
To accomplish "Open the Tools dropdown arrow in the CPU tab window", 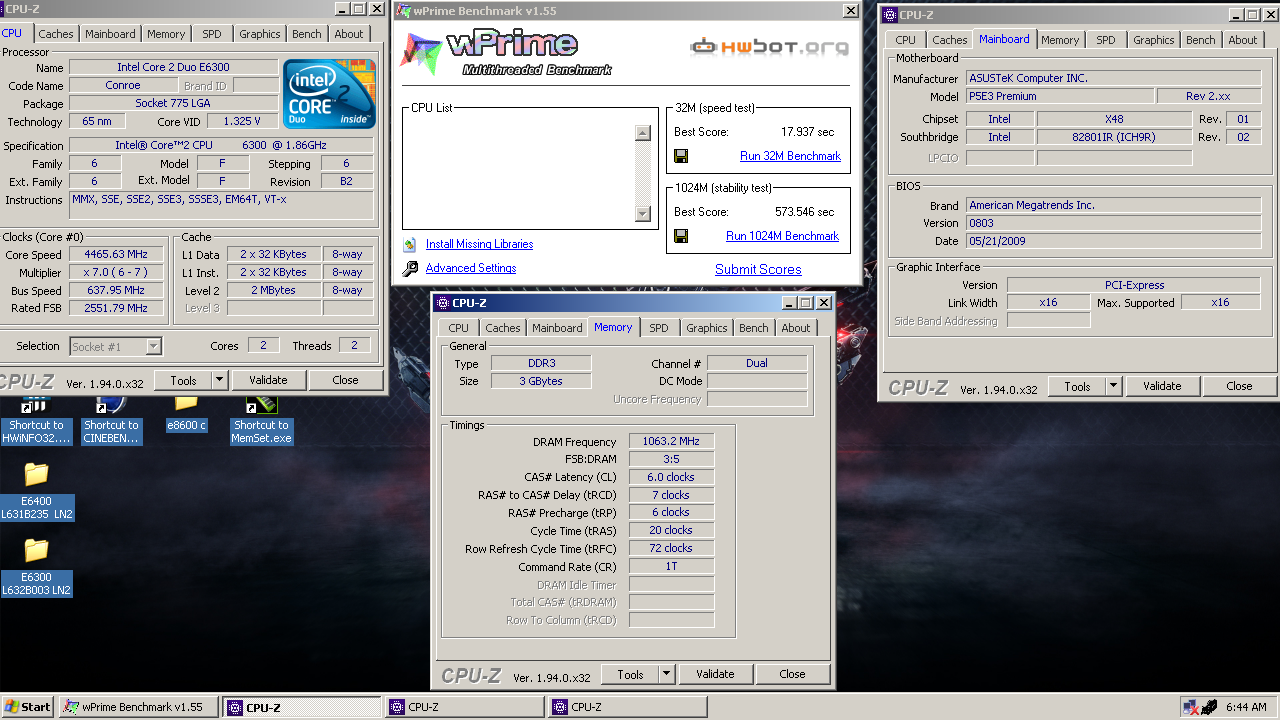I will 219,380.
